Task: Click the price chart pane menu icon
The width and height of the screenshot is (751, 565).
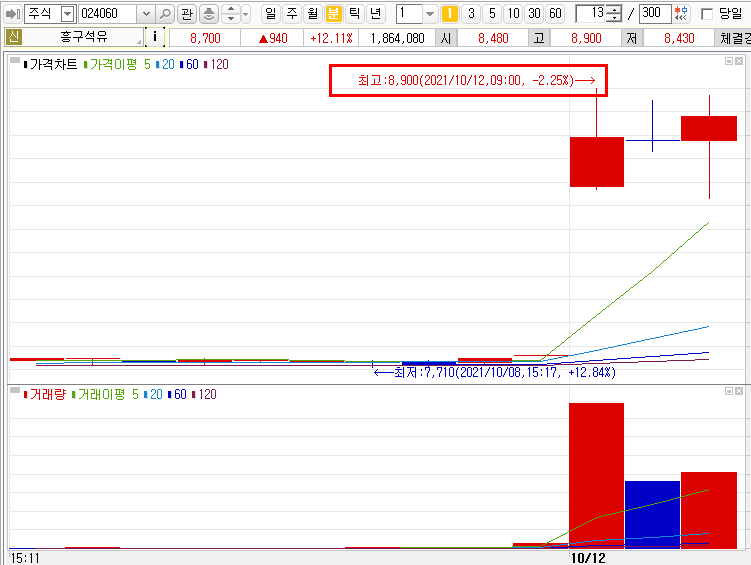Action: click(x=15, y=61)
